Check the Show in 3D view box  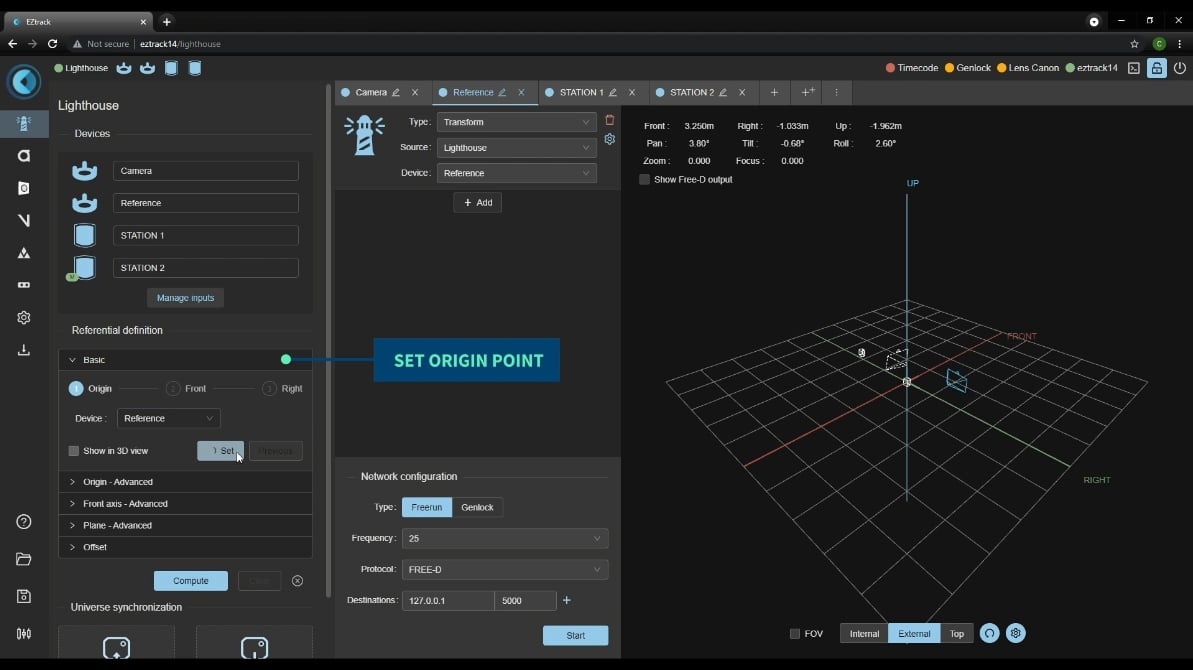point(74,451)
